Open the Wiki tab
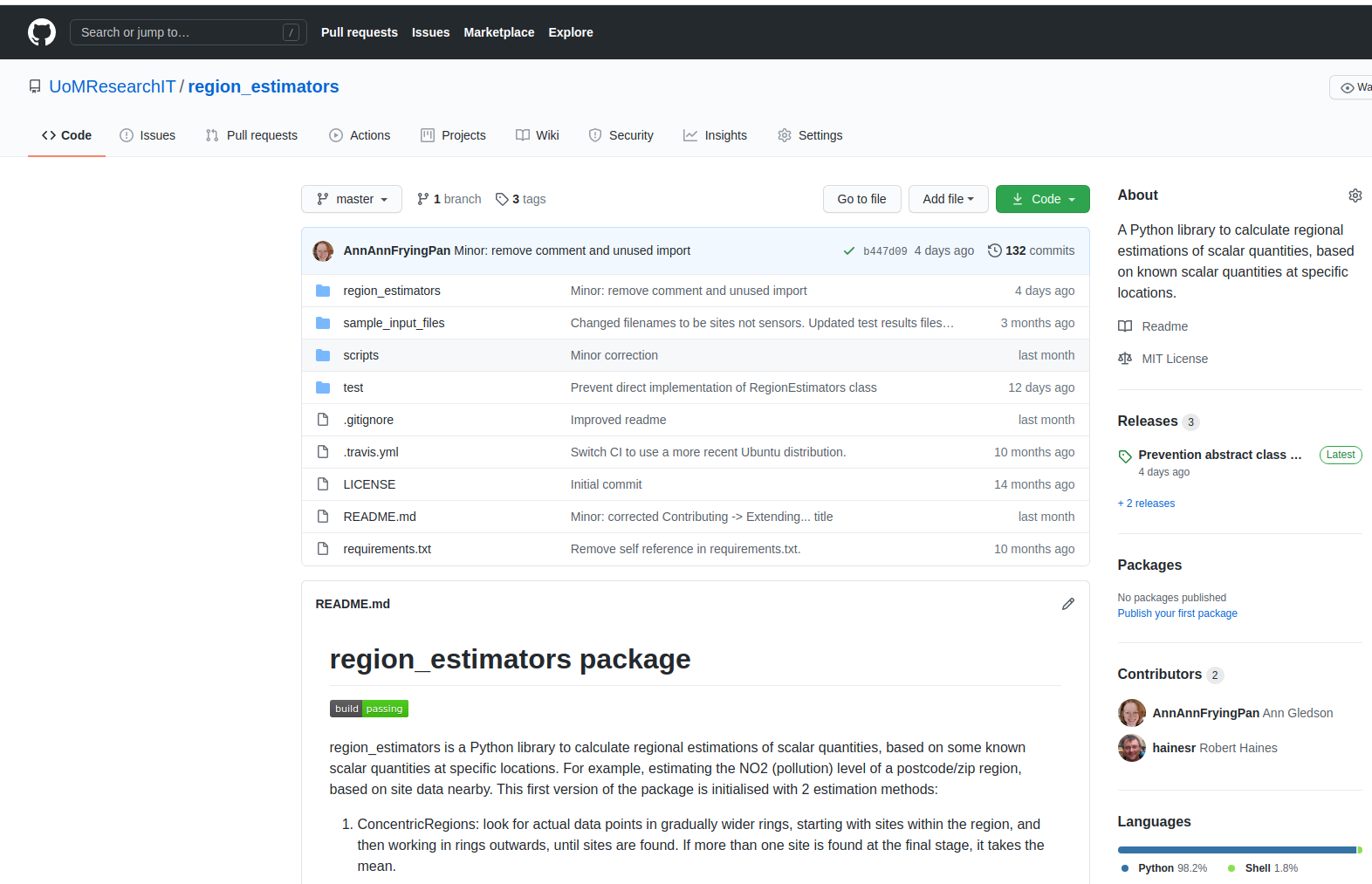Screen dimensions: 1372x884 [538, 135]
